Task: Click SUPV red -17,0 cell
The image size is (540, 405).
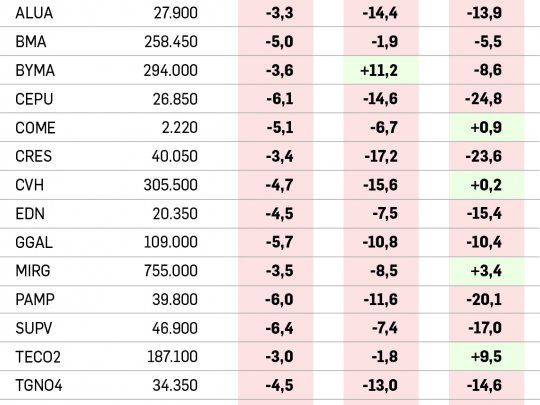Action: [x=486, y=328]
